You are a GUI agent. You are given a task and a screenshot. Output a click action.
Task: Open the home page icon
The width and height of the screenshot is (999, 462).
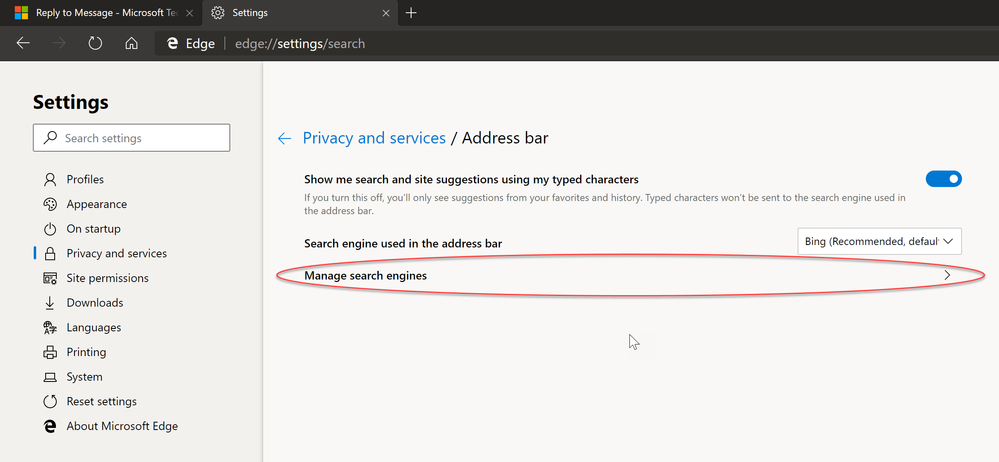tap(131, 43)
